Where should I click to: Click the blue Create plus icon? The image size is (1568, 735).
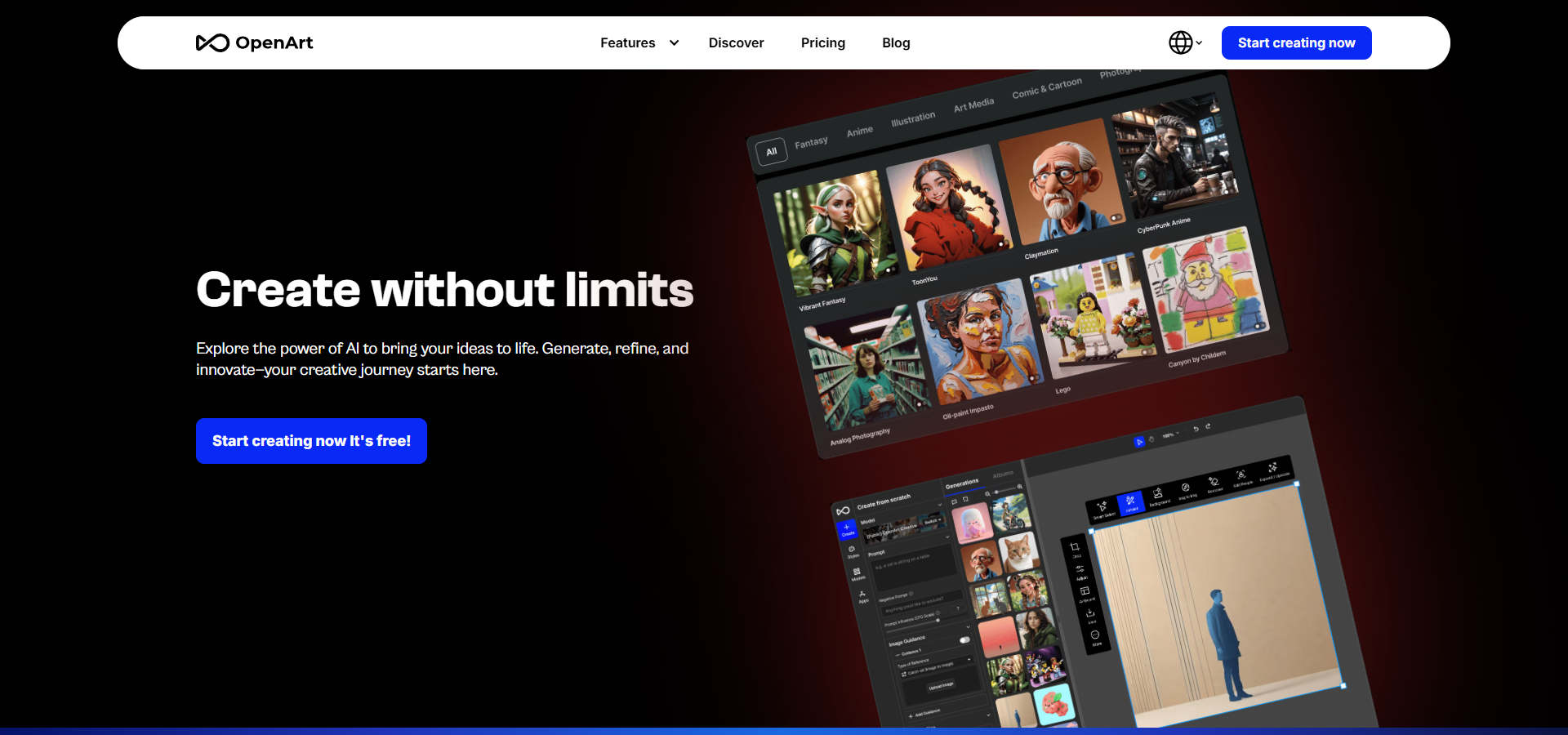(x=846, y=529)
